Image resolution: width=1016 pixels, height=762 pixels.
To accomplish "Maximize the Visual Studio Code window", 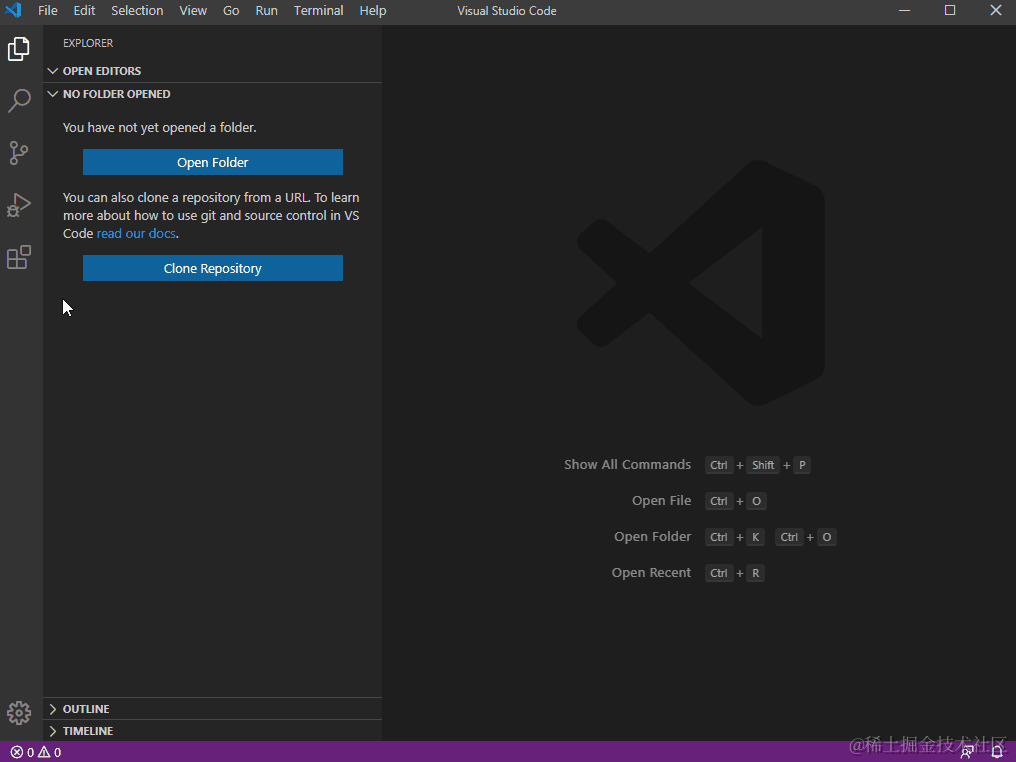I will pos(950,10).
